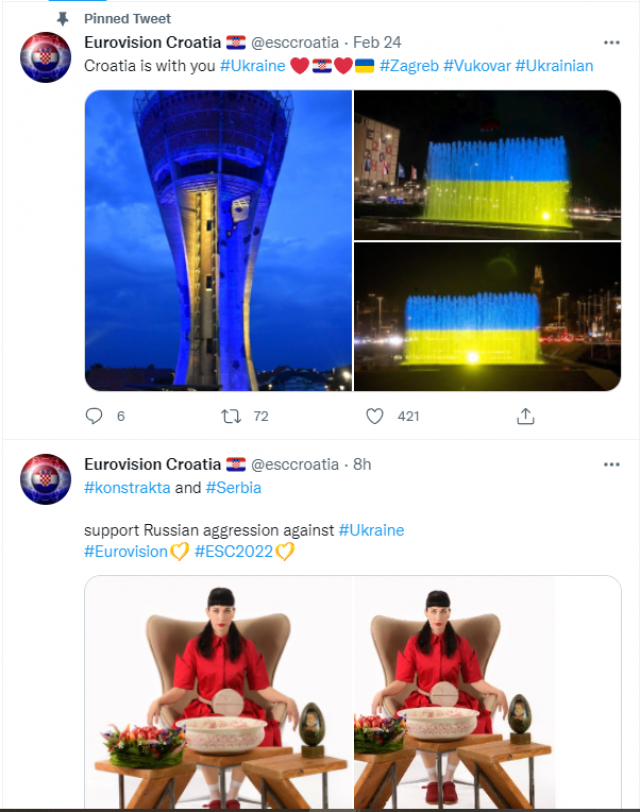Open the #Ukraine hashtag in pinned tweet
Image resolution: width=640 pixels, height=812 pixels.
click(x=253, y=66)
